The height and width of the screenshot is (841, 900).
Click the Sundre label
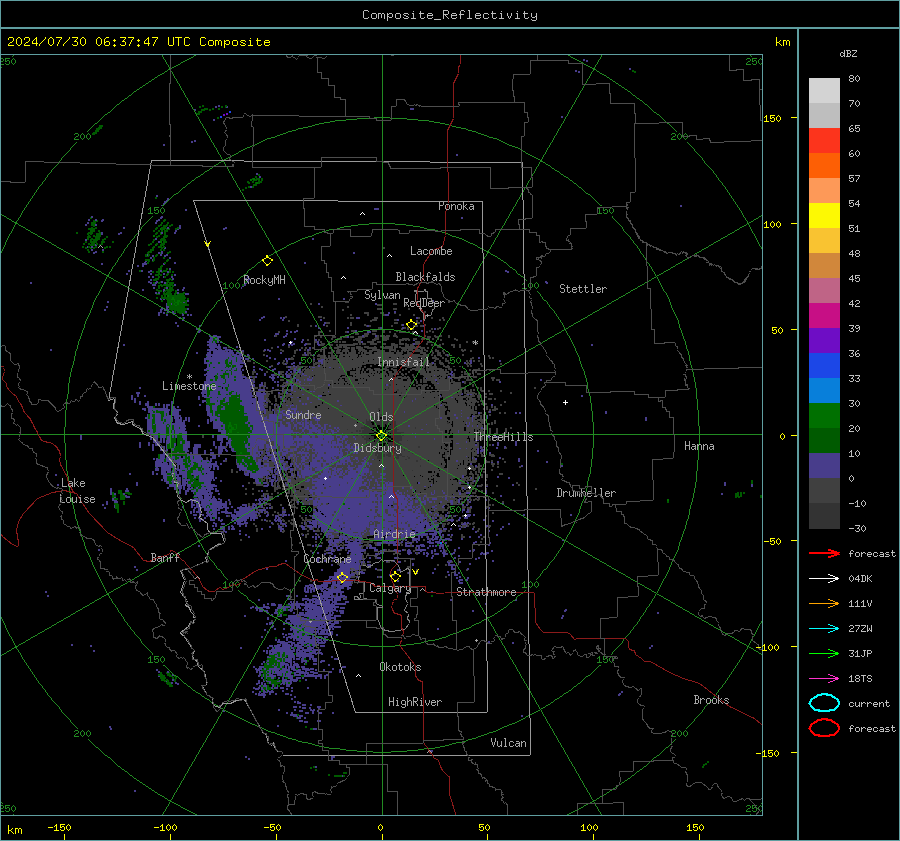pos(303,414)
